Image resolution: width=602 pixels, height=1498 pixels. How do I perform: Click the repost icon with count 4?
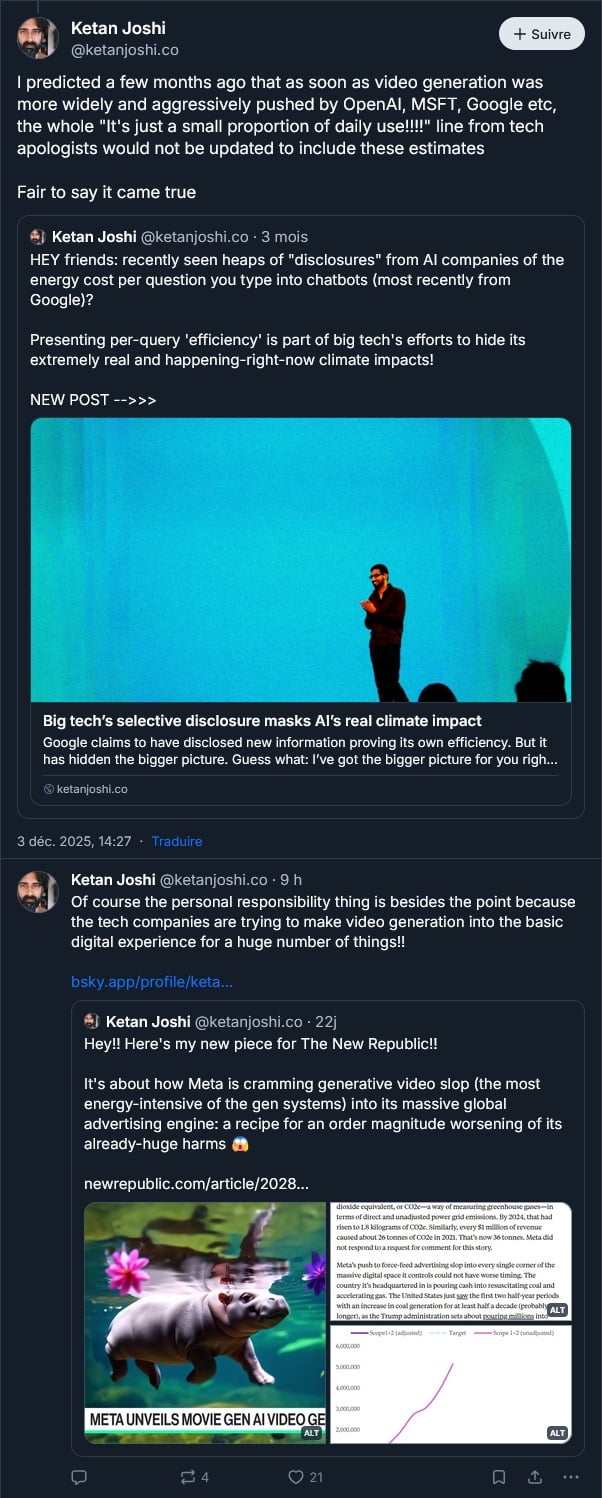[187, 1476]
